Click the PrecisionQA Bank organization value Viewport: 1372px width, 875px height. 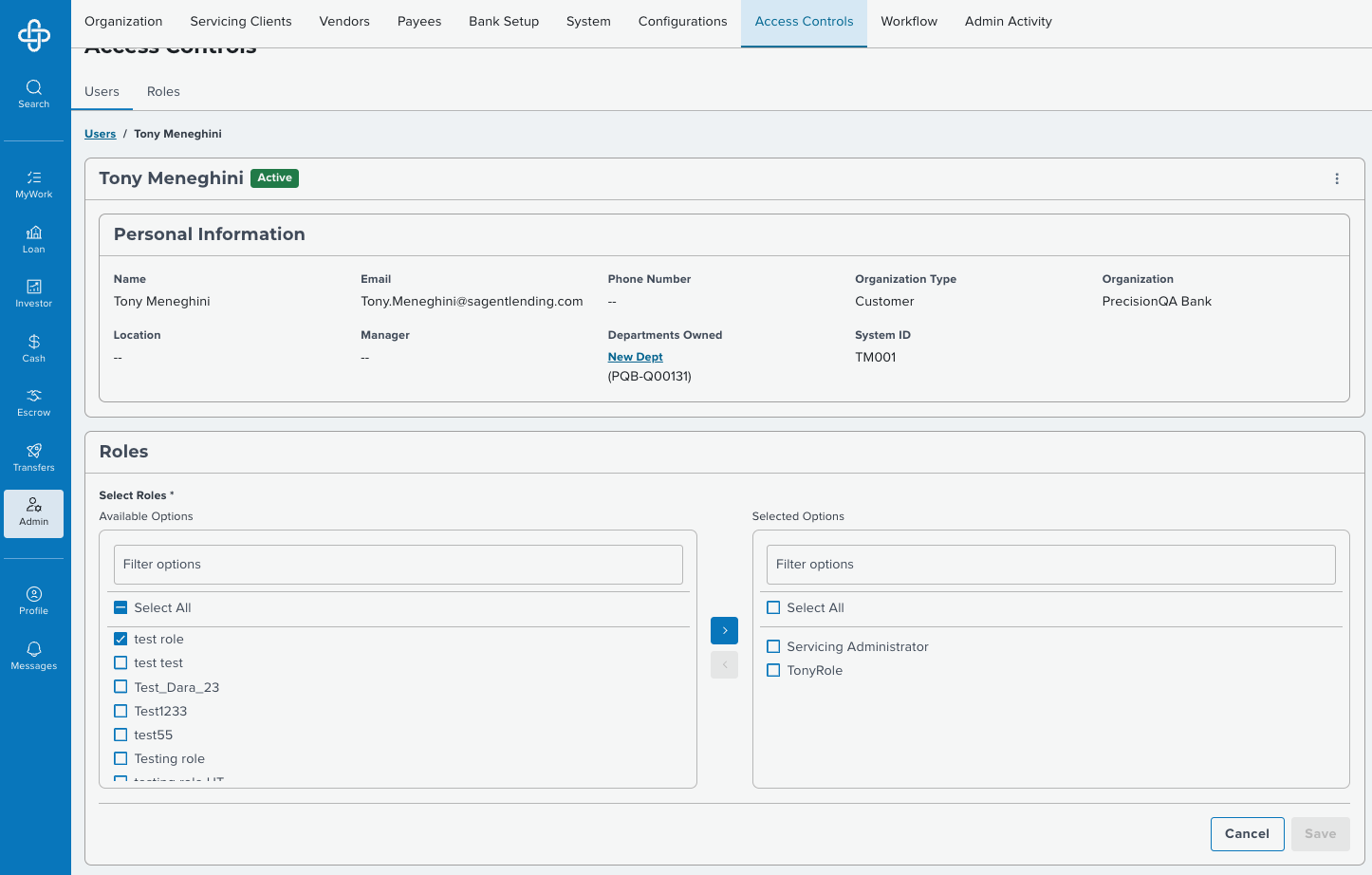pos(1157,301)
